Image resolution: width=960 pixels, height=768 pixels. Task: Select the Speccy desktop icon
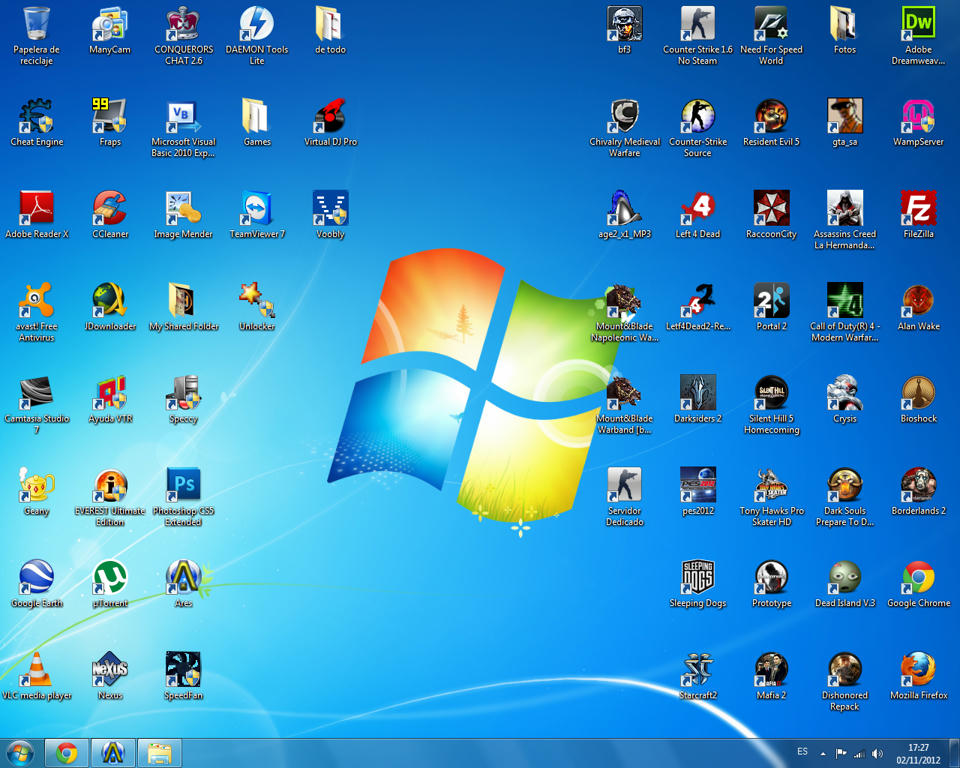click(183, 393)
